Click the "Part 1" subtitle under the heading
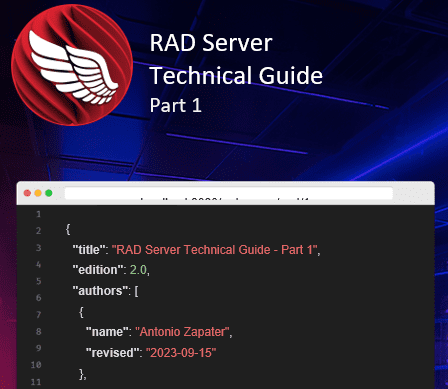The image size is (448, 389). click(x=176, y=105)
